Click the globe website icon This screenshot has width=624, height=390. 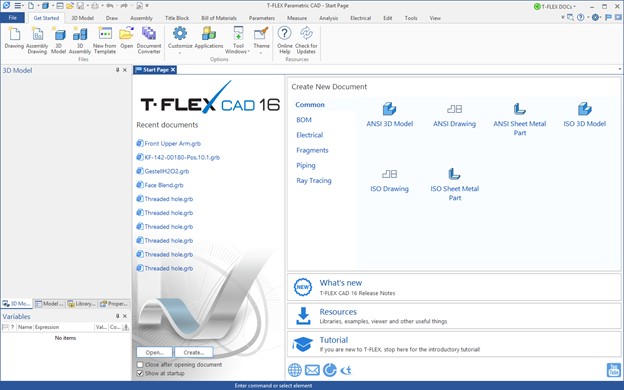295,370
